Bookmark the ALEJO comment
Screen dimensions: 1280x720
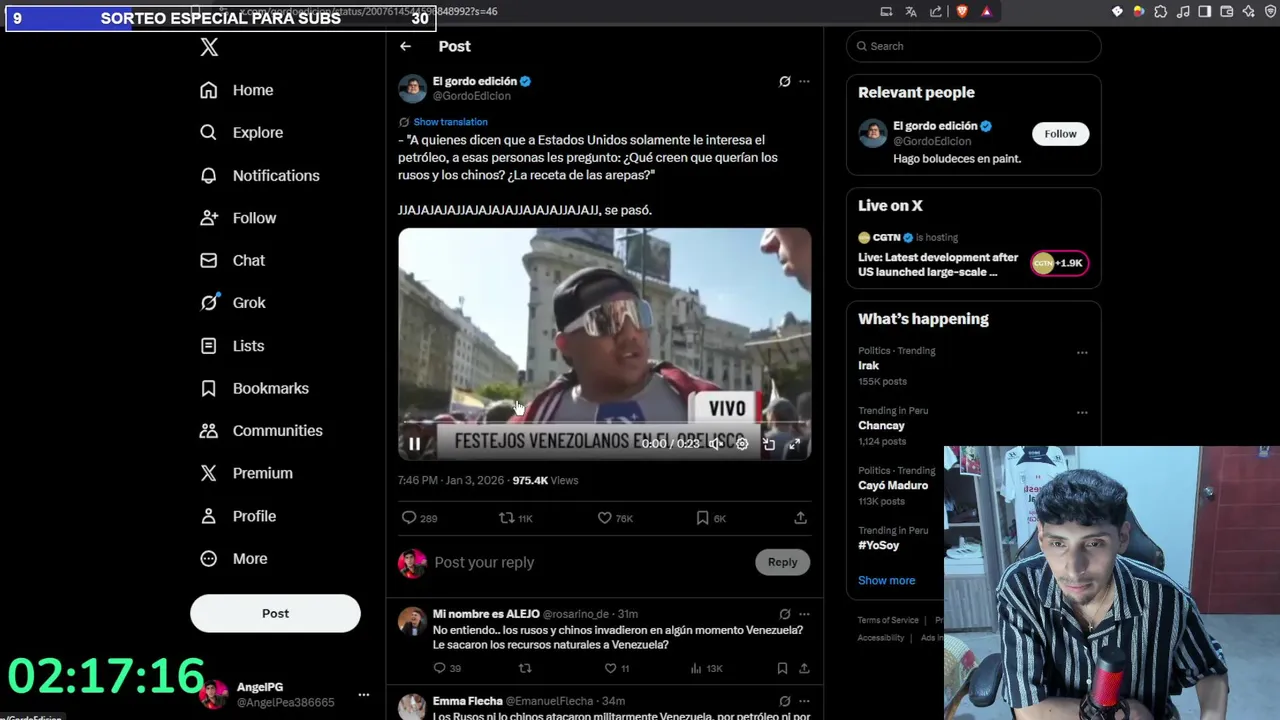782,668
